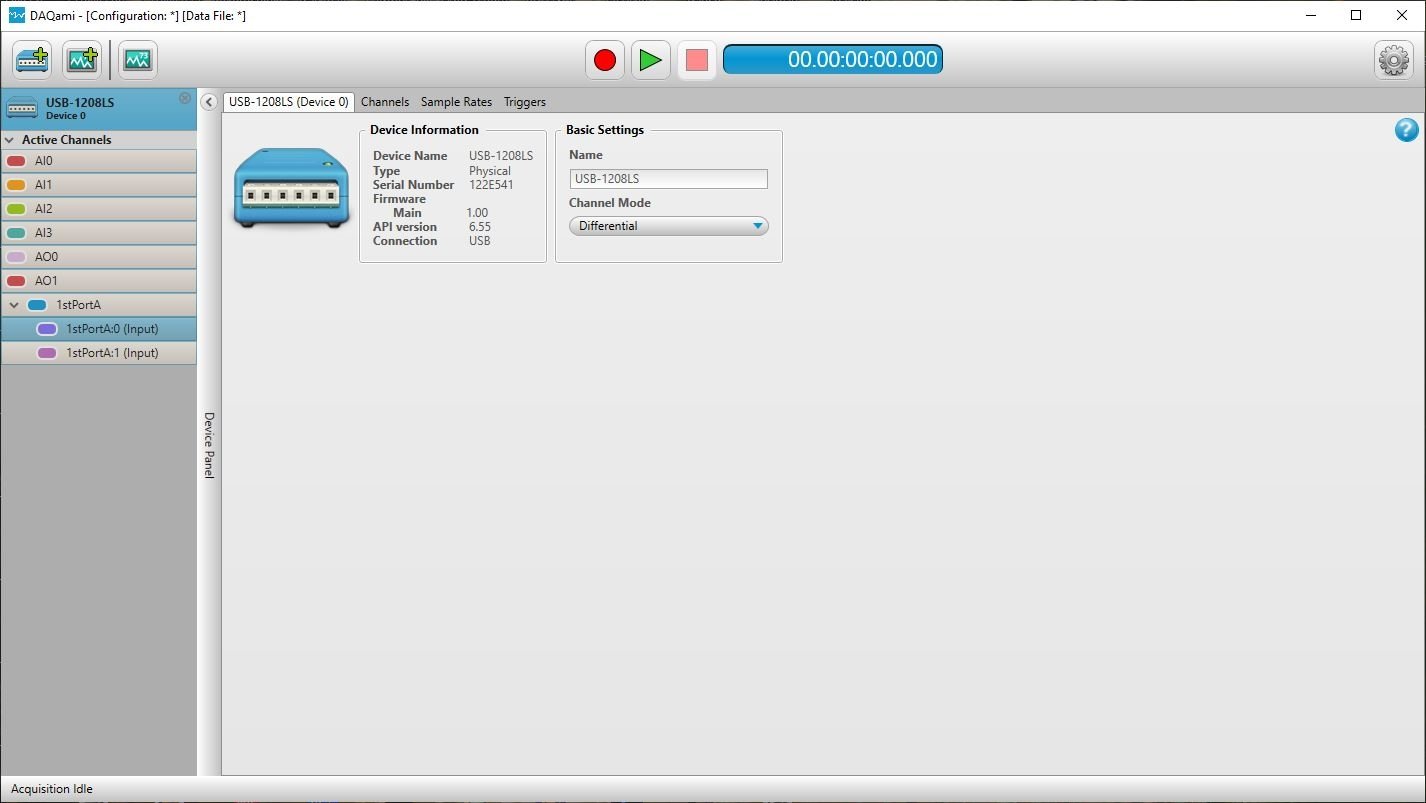This screenshot has height=803, width=1426.
Task: Open the display view toolbar icon
Action: pyautogui.click(x=138, y=60)
